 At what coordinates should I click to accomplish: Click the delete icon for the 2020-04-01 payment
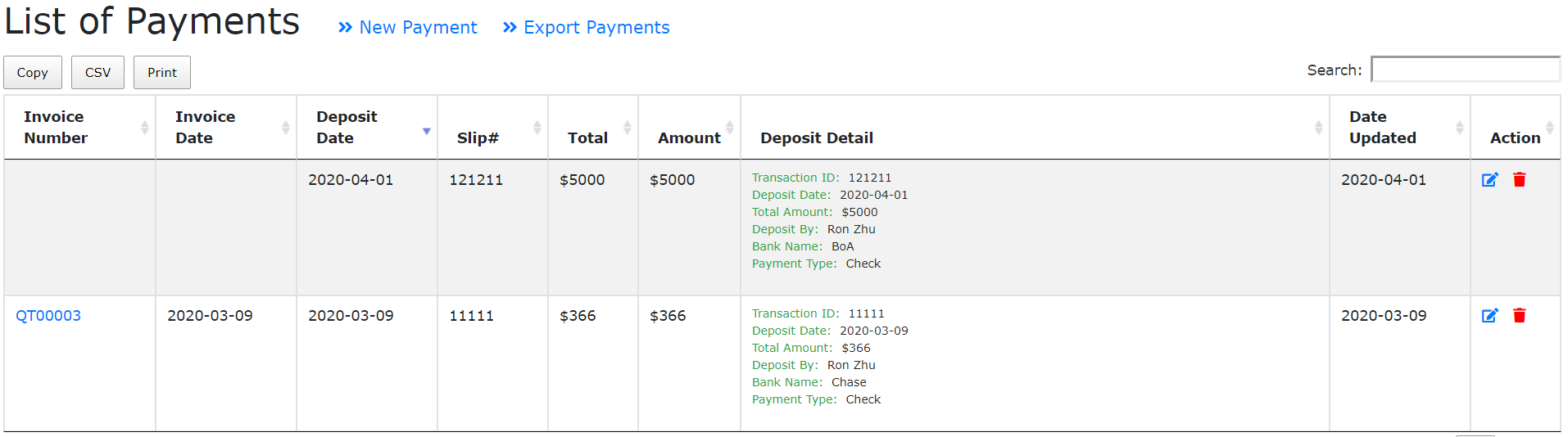coord(1519,180)
